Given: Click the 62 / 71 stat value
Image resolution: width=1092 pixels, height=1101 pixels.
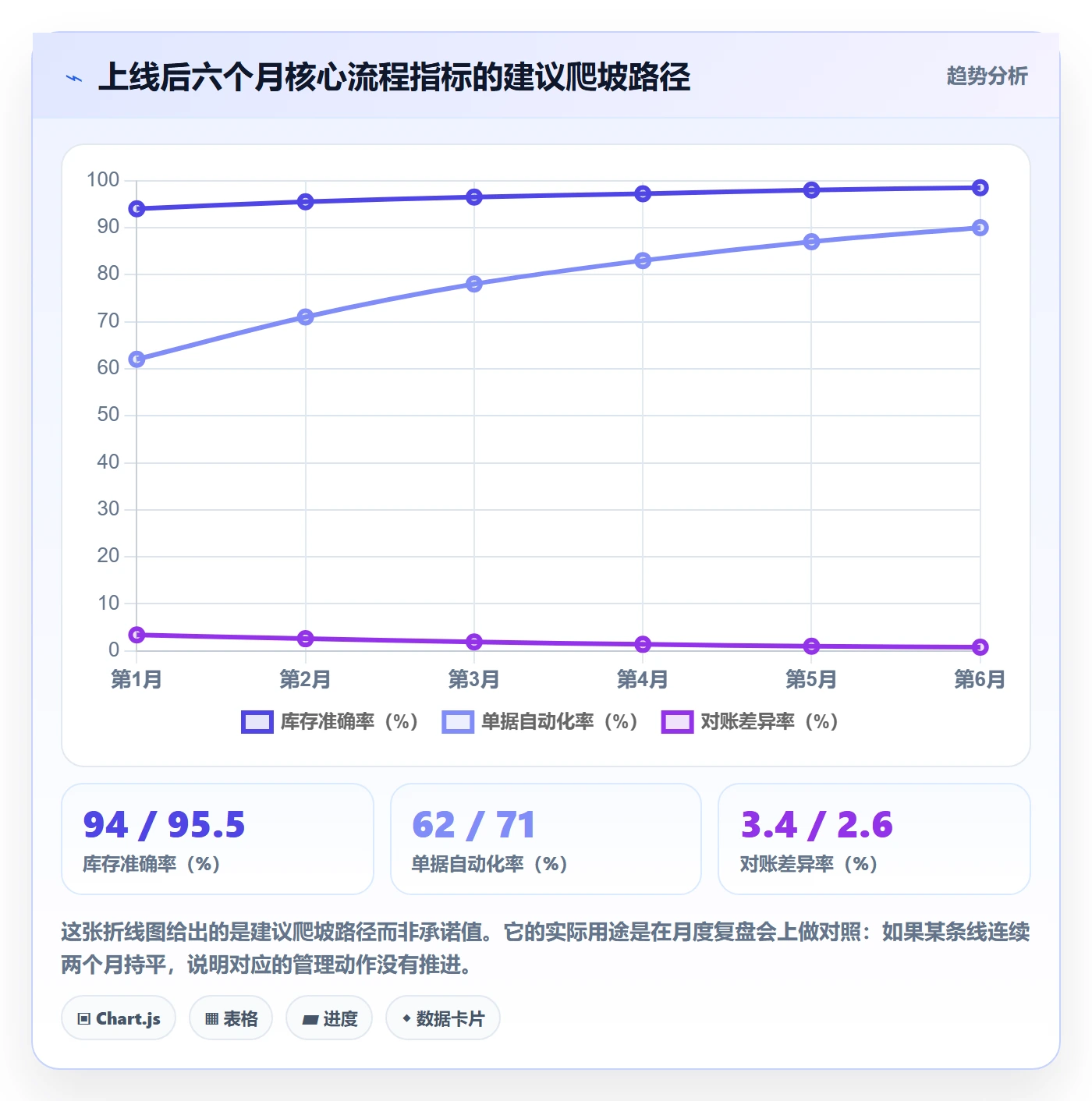Looking at the screenshot, I should click(x=473, y=825).
